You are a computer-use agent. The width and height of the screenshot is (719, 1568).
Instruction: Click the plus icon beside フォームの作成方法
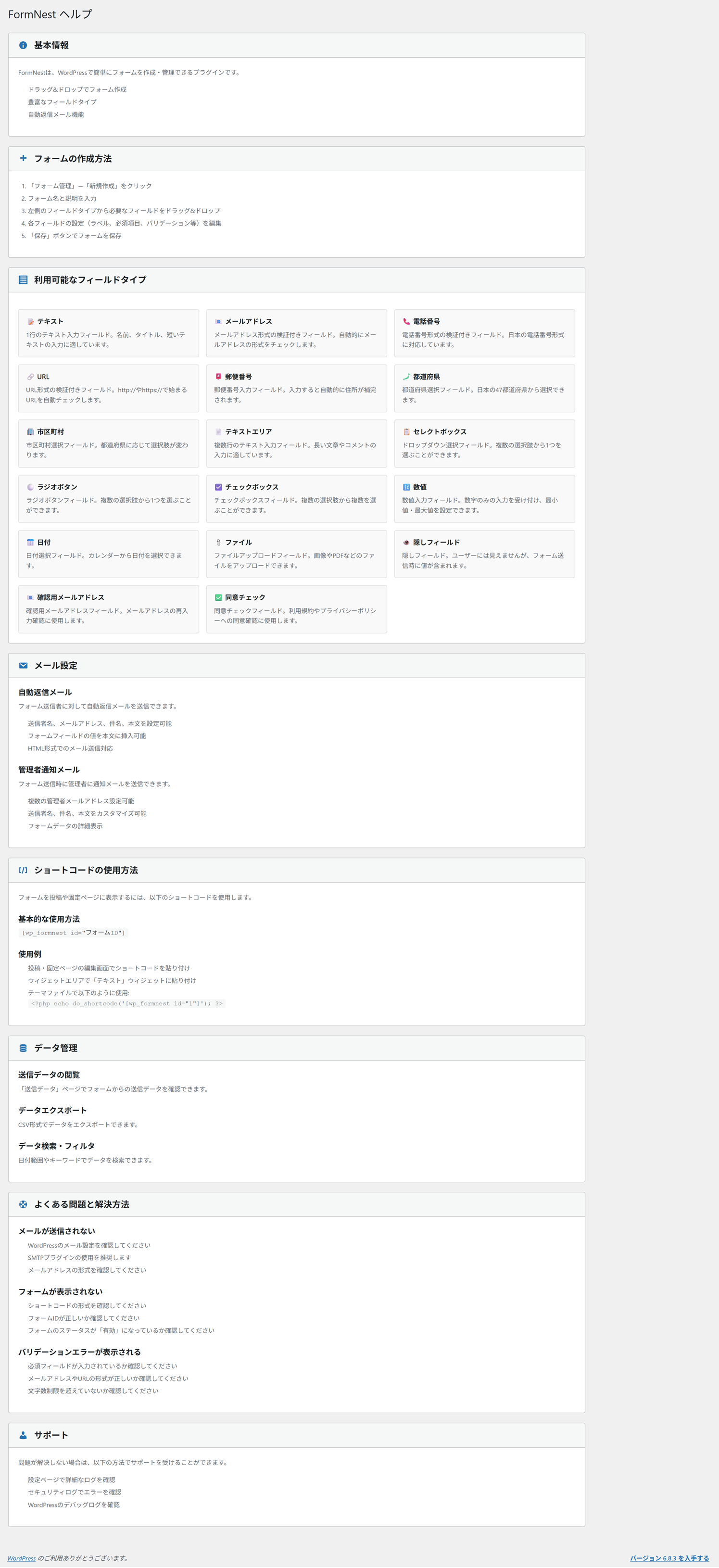[23, 158]
